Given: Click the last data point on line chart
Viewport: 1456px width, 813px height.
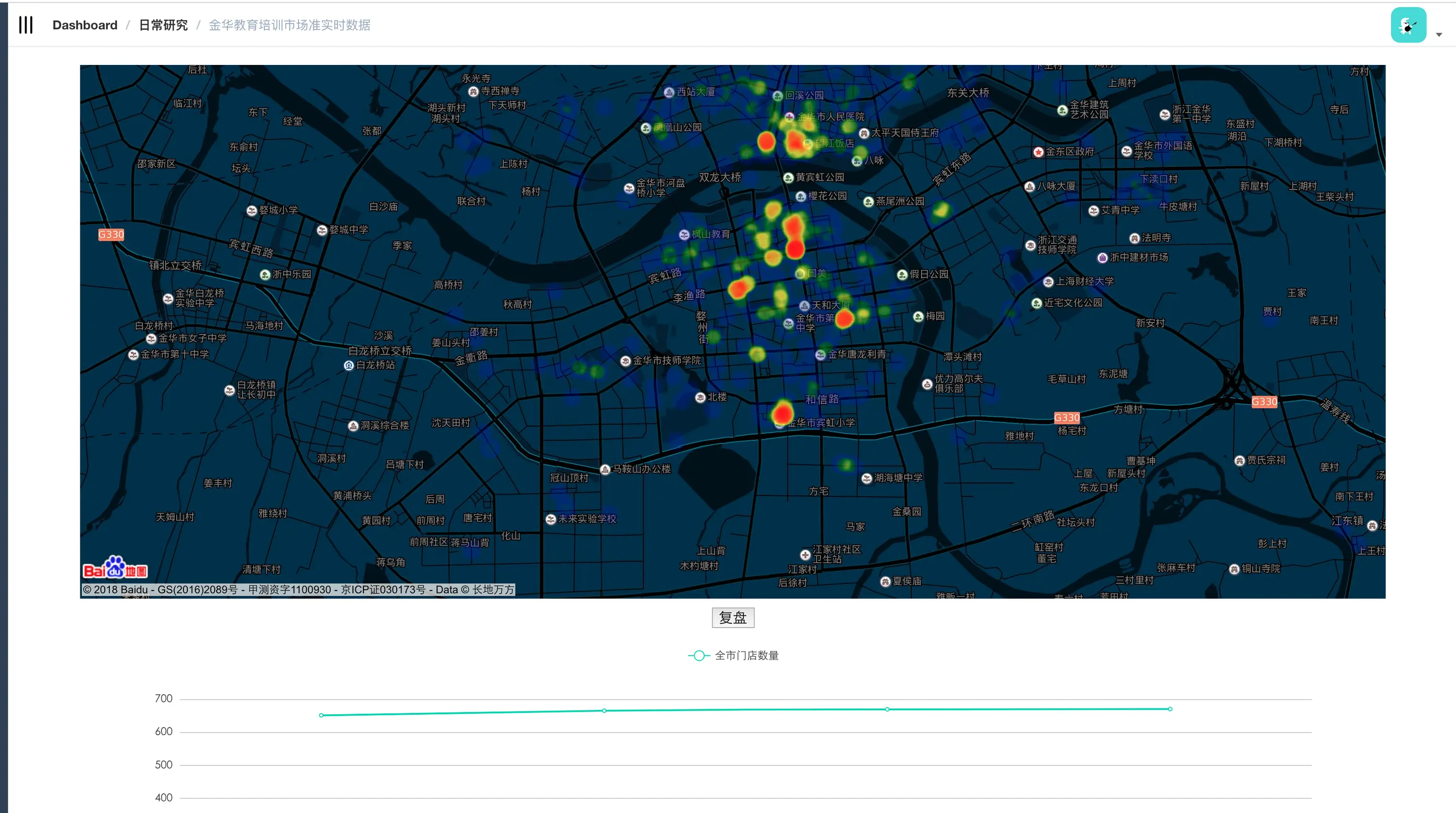Looking at the screenshot, I should click(x=1170, y=709).
